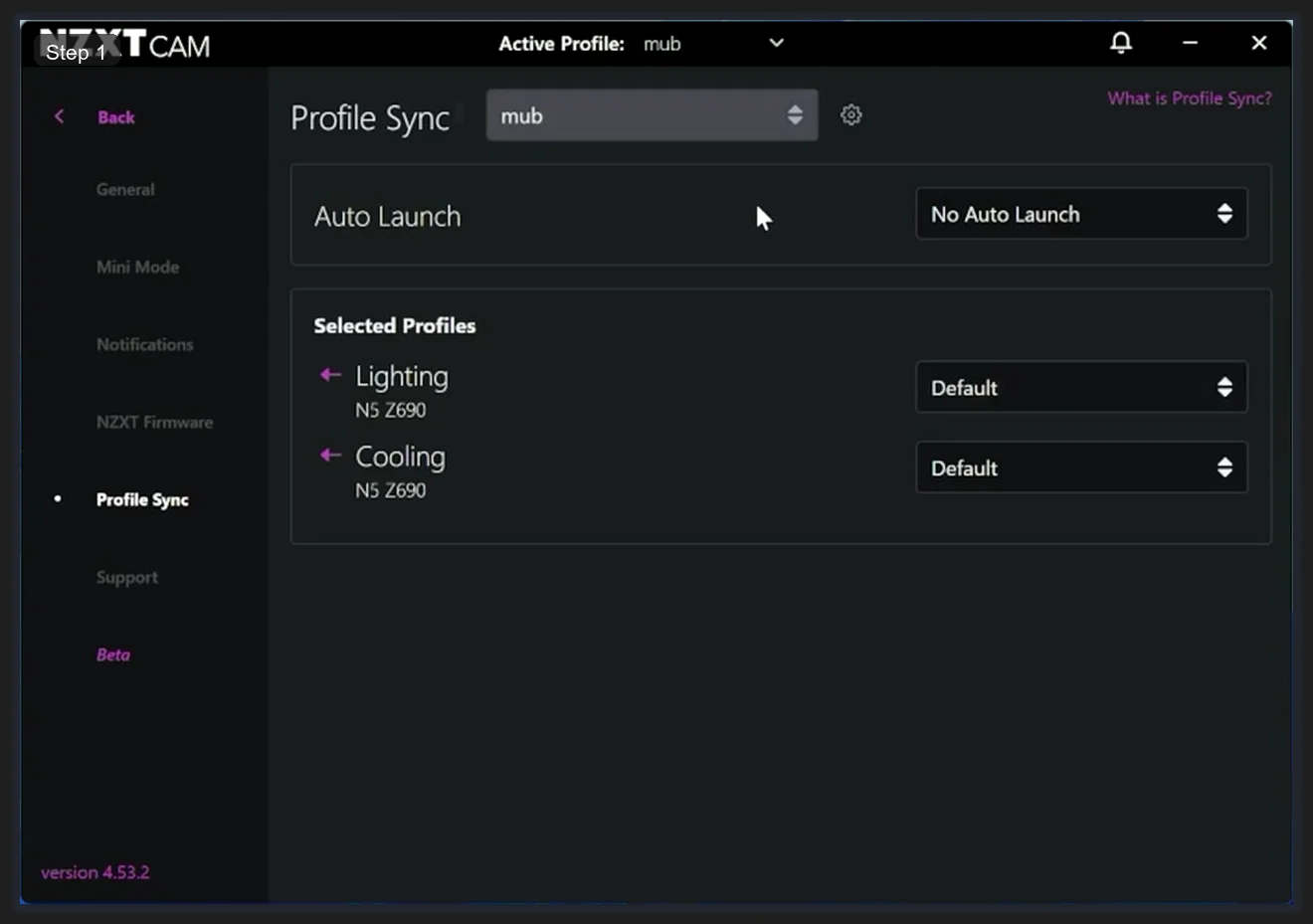
Task: Click the back chevron in the sidebar
Action: tap(58, 116)
